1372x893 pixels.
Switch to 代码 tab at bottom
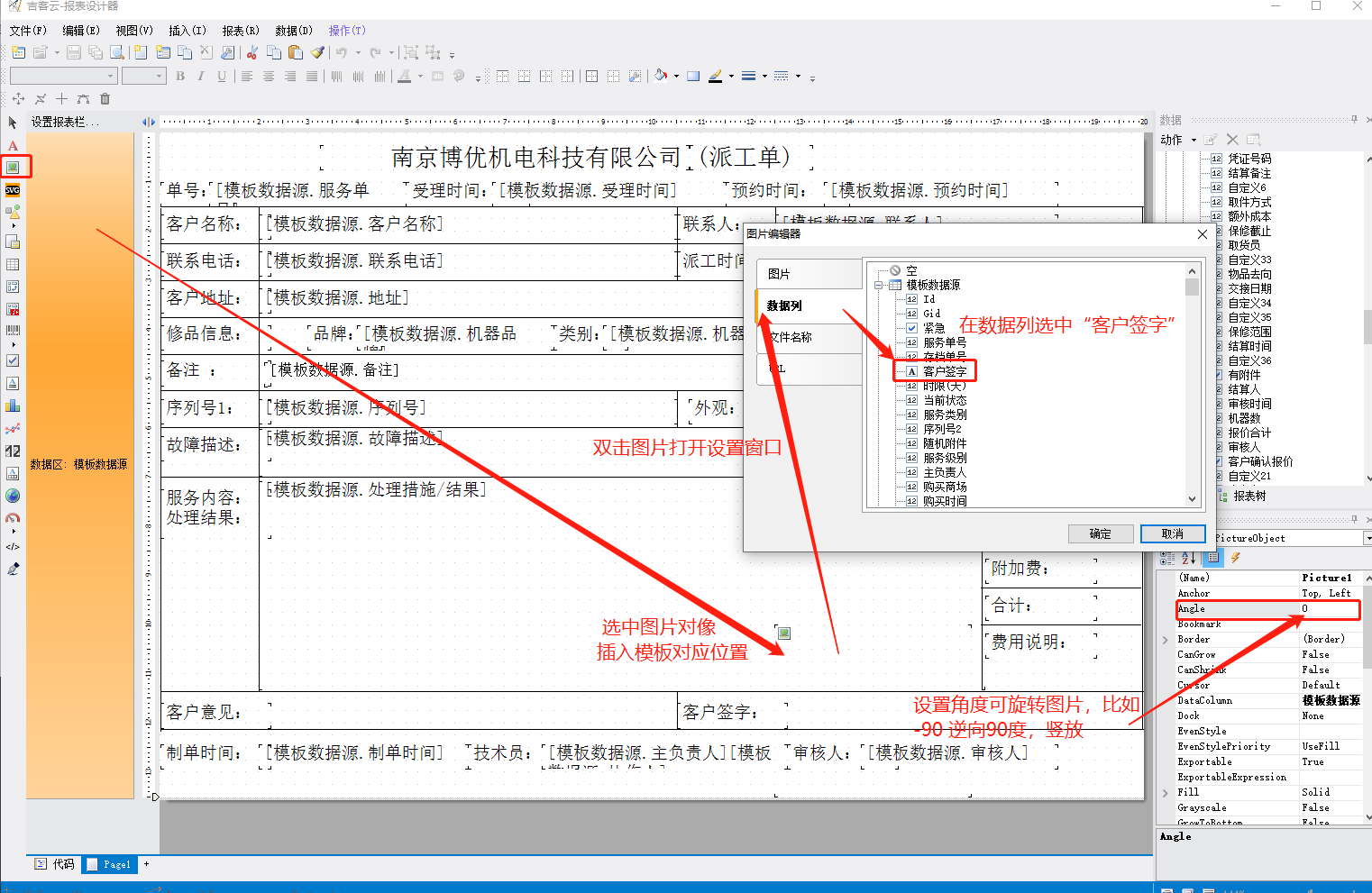[x=54, y=864]
